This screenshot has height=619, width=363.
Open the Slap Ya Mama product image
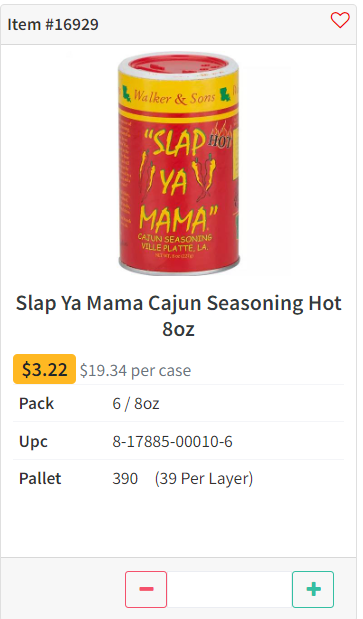(x=179, y=163)
